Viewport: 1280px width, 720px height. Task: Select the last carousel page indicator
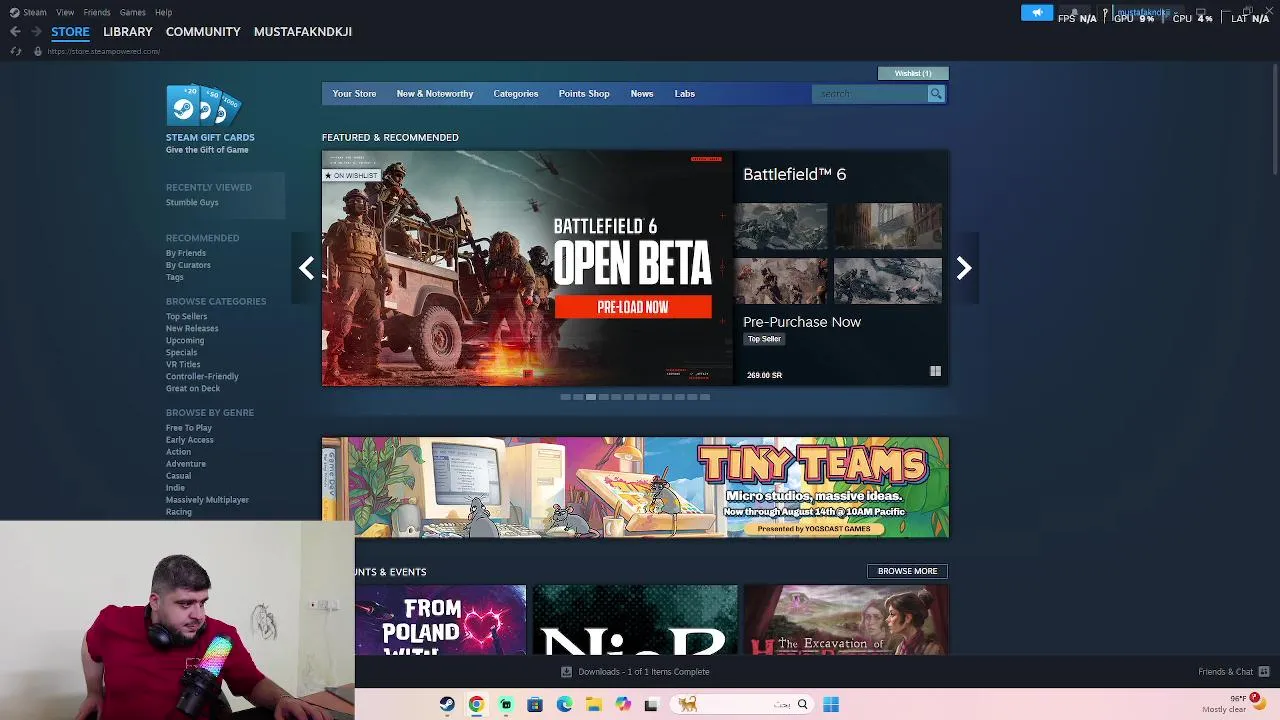pyautogui.click(x=705, y=397)
